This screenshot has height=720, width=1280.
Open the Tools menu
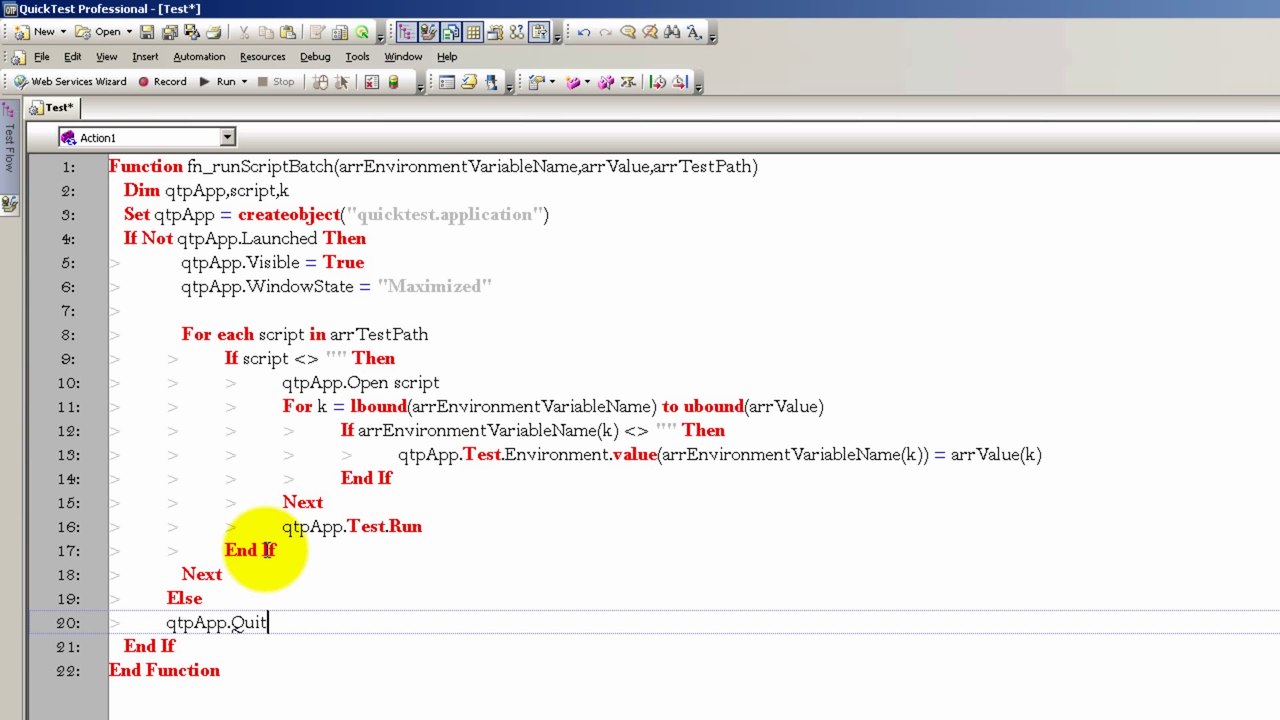pyautogui.click(x=357, y=57)
